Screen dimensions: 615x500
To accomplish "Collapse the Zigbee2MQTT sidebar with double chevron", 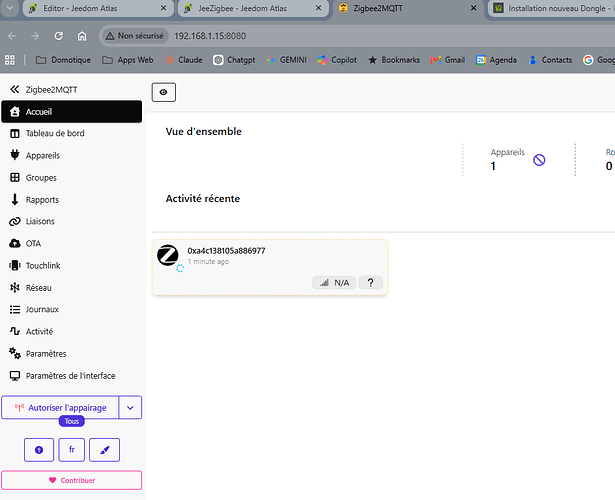I will [15, 89].
